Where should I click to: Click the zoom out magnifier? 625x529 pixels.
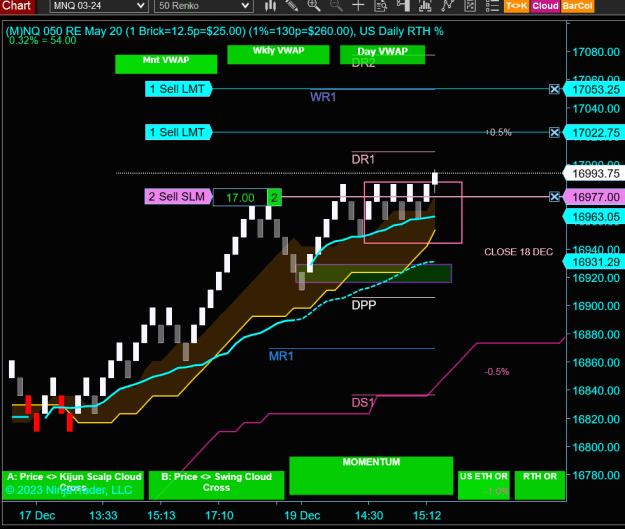[336, 6]
